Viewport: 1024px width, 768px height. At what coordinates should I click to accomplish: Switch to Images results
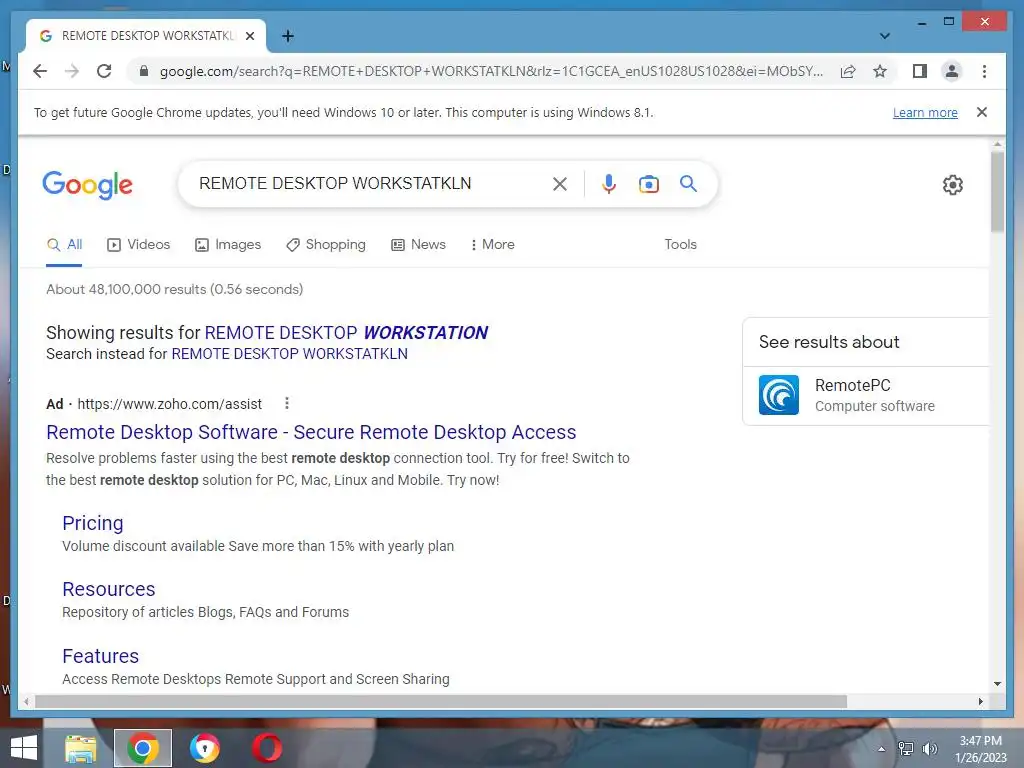pos(228,245)
